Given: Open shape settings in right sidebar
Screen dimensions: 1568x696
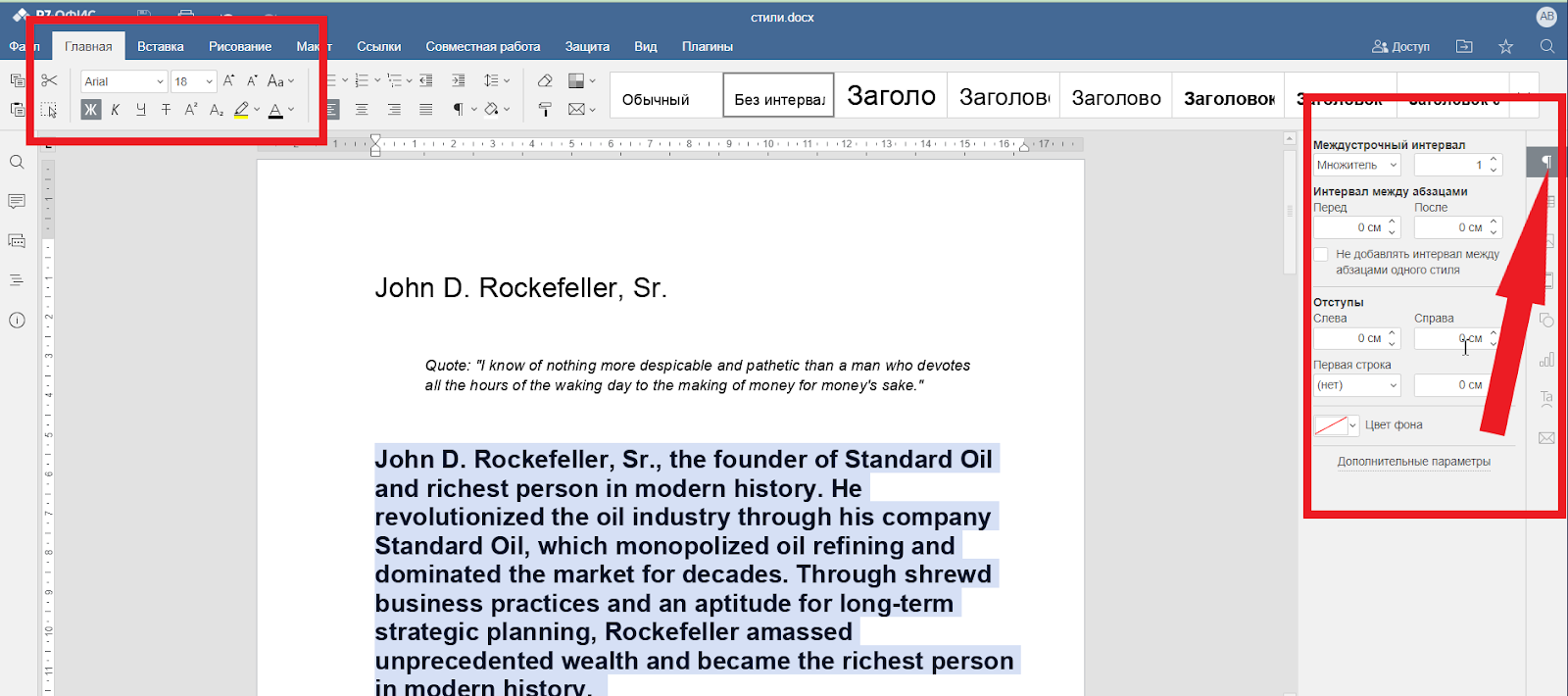Looking at the screenshot, I should (1546, 320).
